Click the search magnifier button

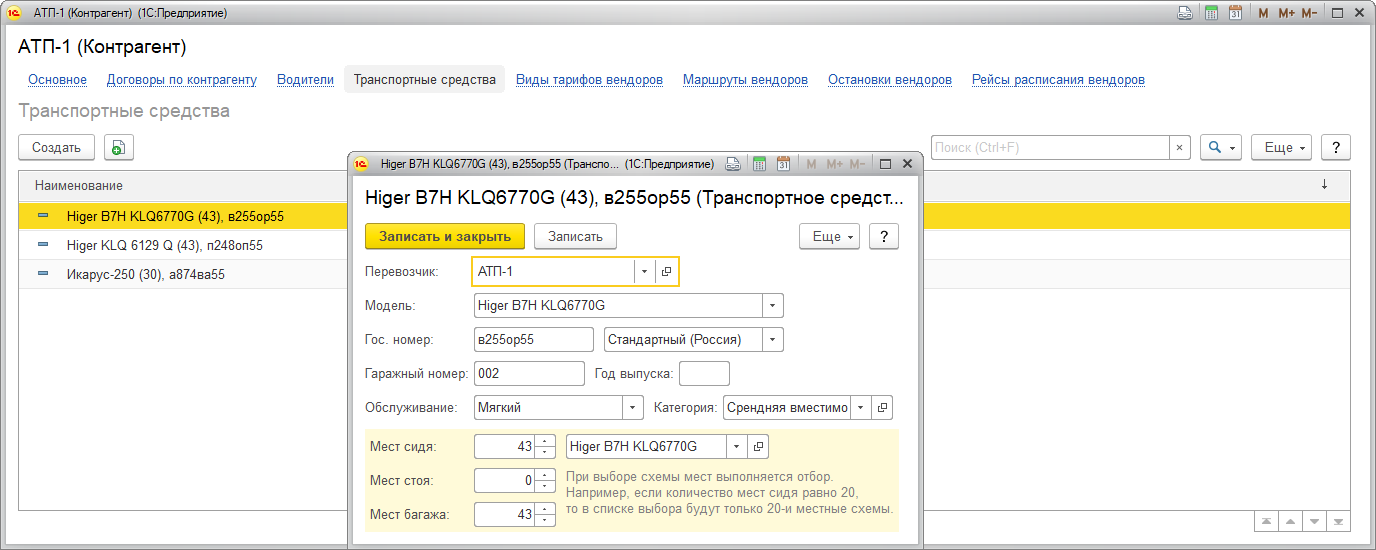pyautogui.click(x=1220, y=147)
